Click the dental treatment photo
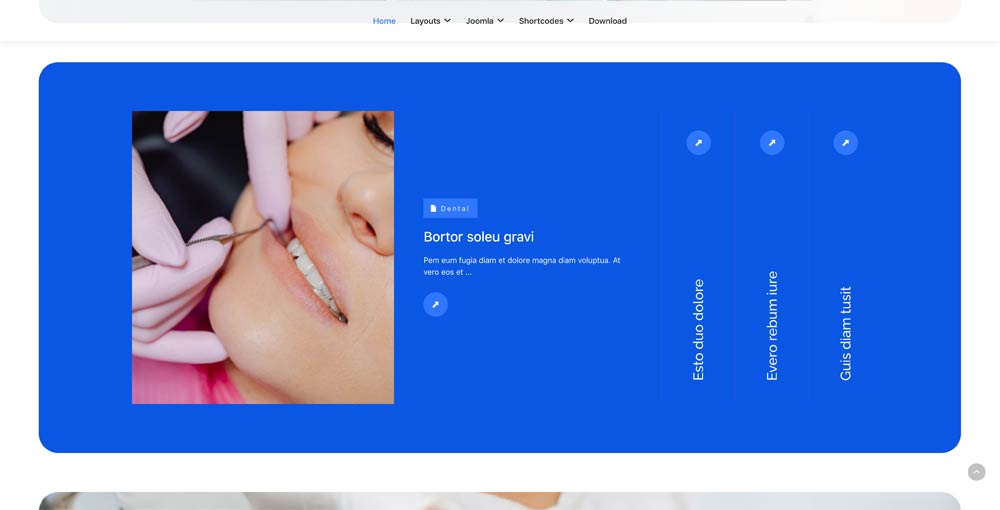This screenshot has width=1000, height=510. tap(262, 257)
